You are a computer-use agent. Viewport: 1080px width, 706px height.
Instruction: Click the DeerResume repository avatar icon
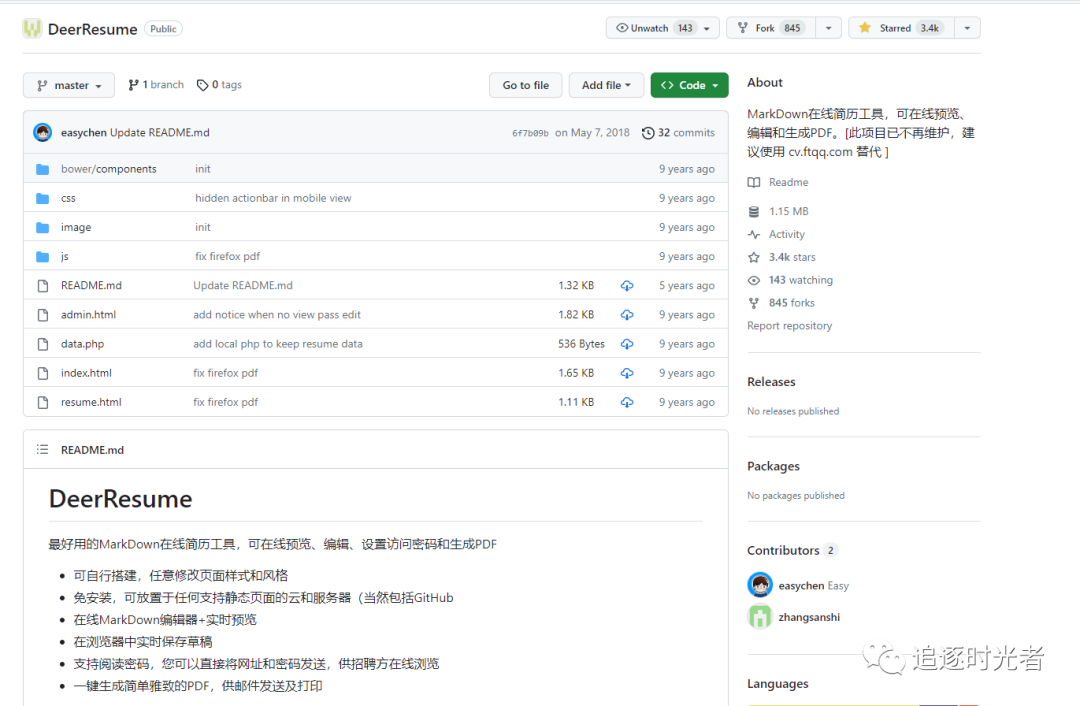32,28
